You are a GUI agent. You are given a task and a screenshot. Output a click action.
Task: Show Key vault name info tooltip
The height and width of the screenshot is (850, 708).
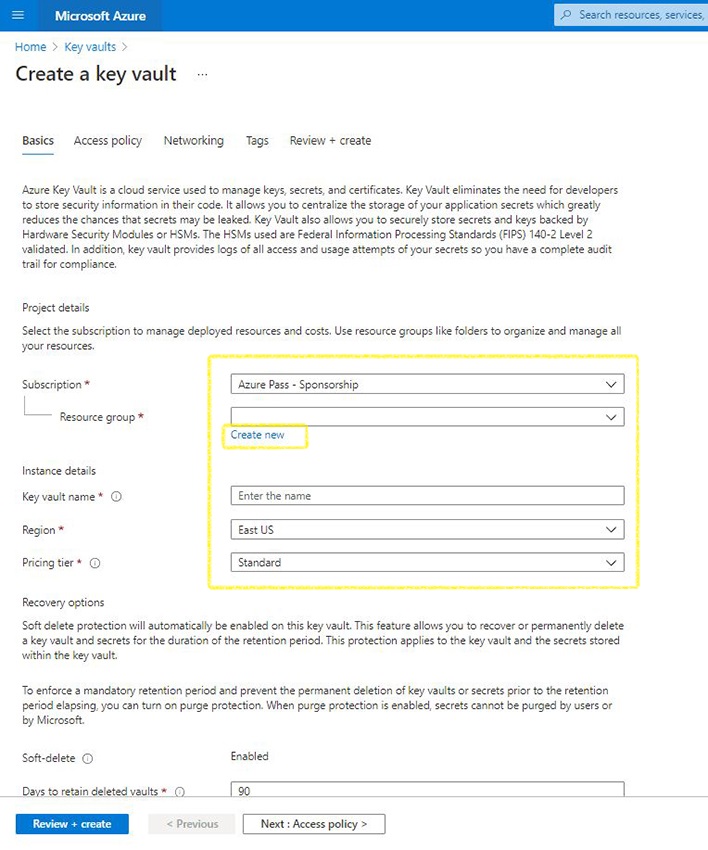click(117, 497)
